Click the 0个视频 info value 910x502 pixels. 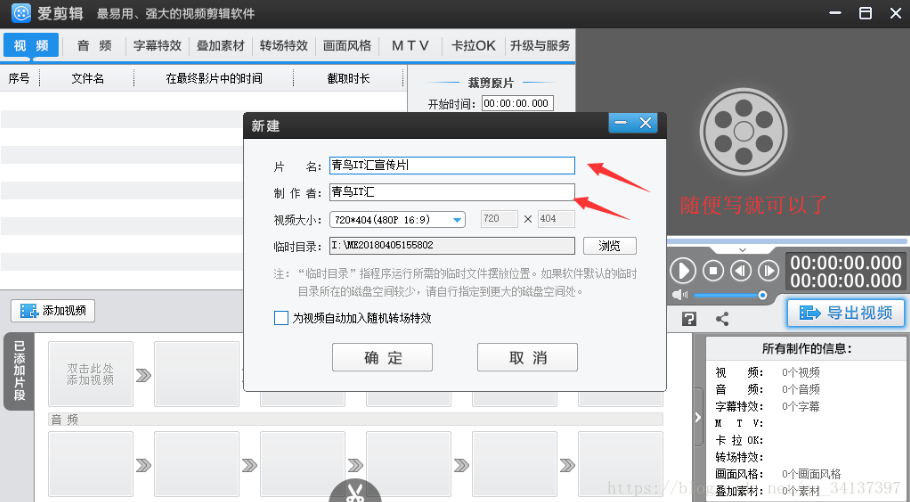801,373
